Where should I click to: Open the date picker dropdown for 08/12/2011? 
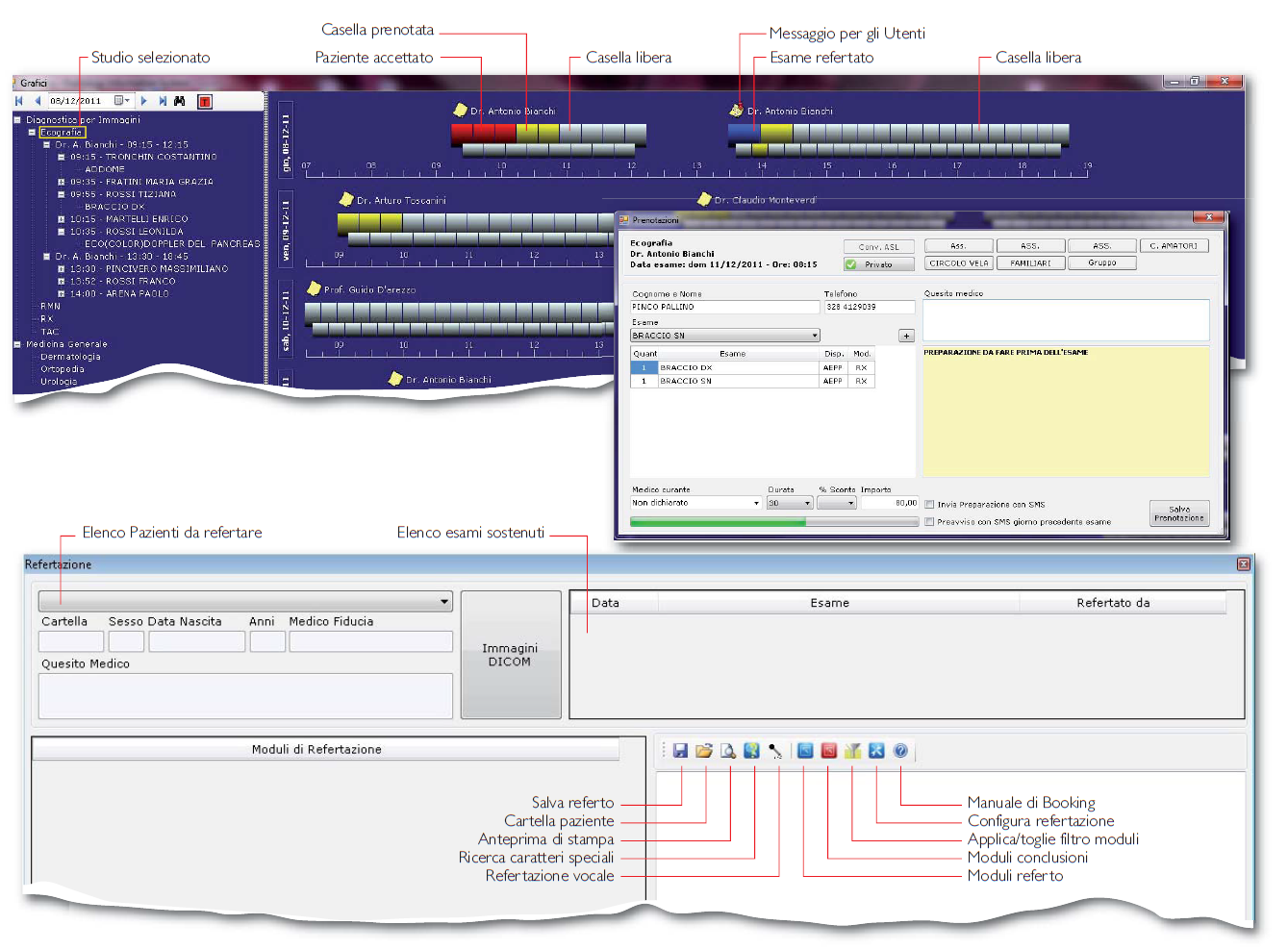pyautogui.click(x=122, y=101)
